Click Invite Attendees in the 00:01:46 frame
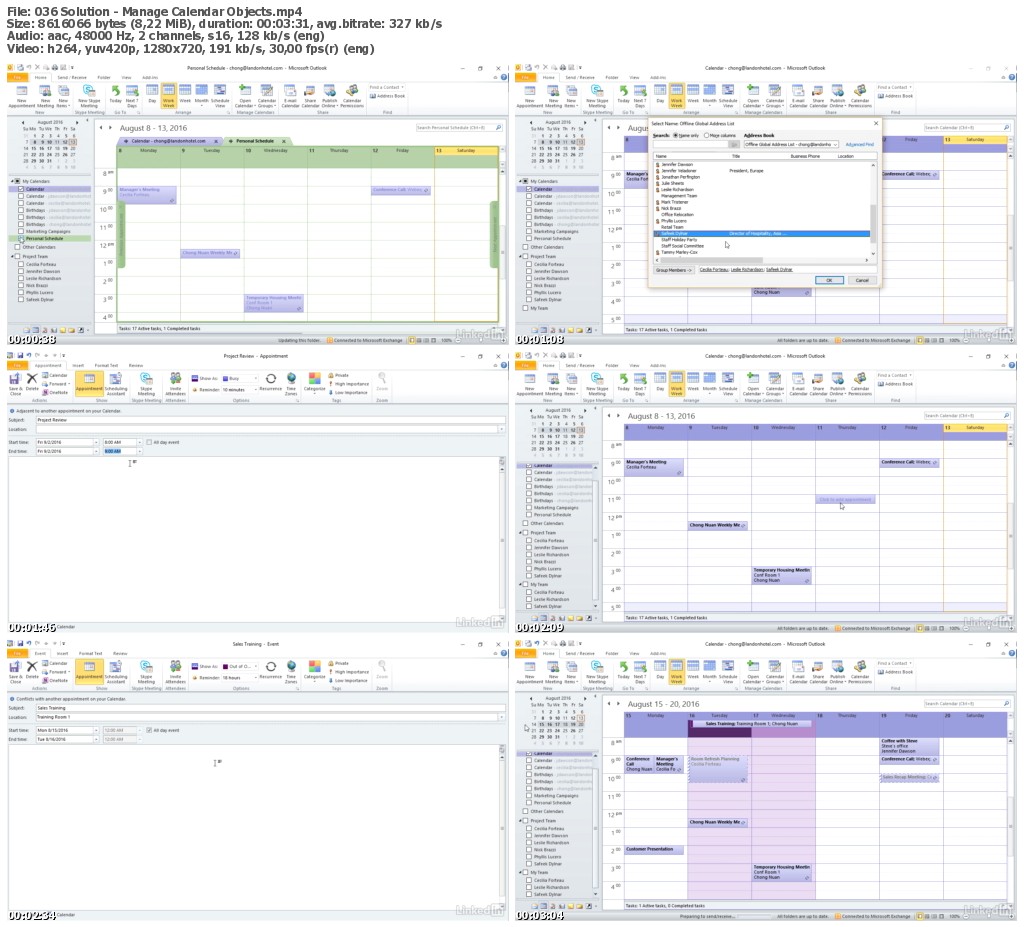Image resolution: width=1024 pixels, height=927 pixels. 175,383
